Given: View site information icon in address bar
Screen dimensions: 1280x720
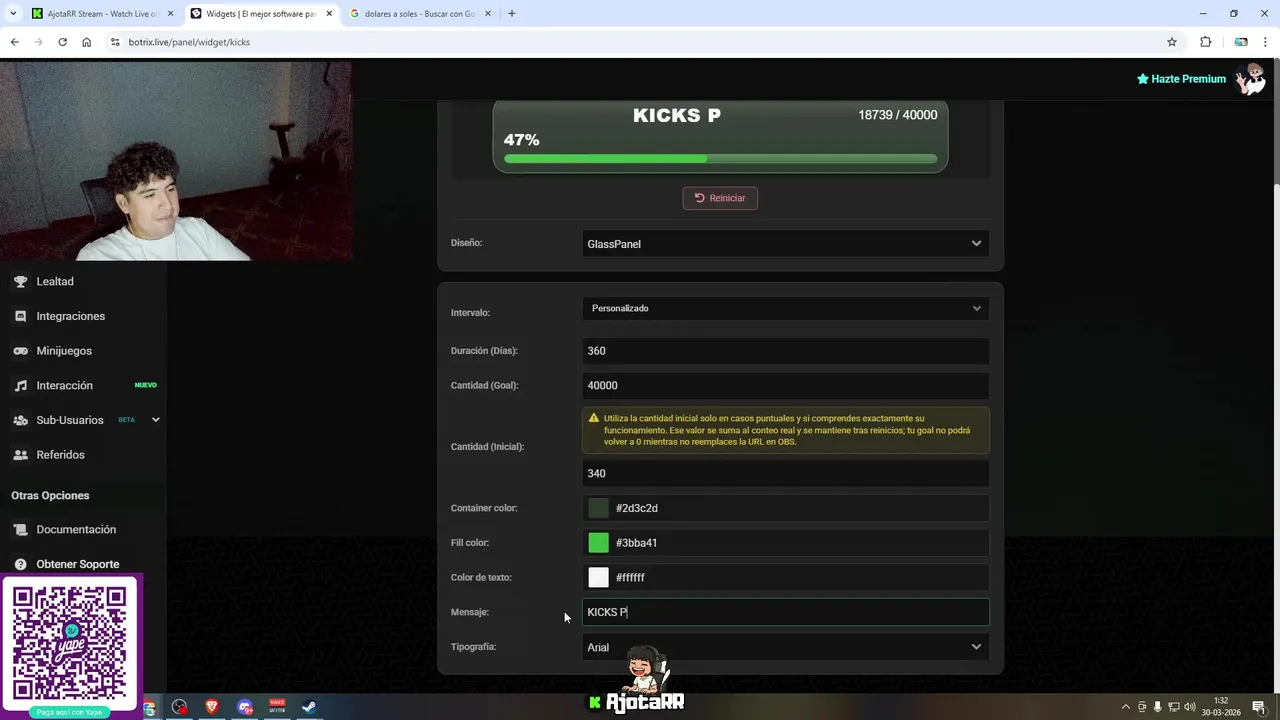Looking at the screenshot, I should click(115, 42).
